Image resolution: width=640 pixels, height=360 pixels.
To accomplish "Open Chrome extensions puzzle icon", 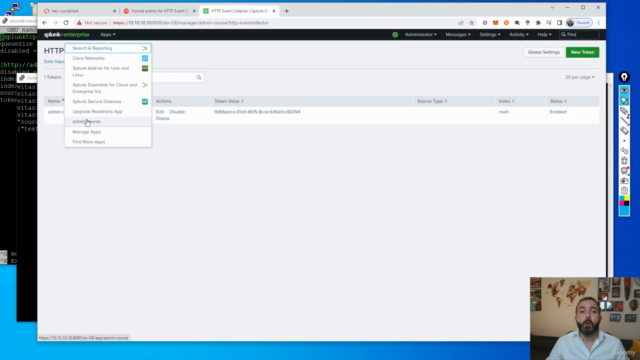I will click(x=538, y=23).
